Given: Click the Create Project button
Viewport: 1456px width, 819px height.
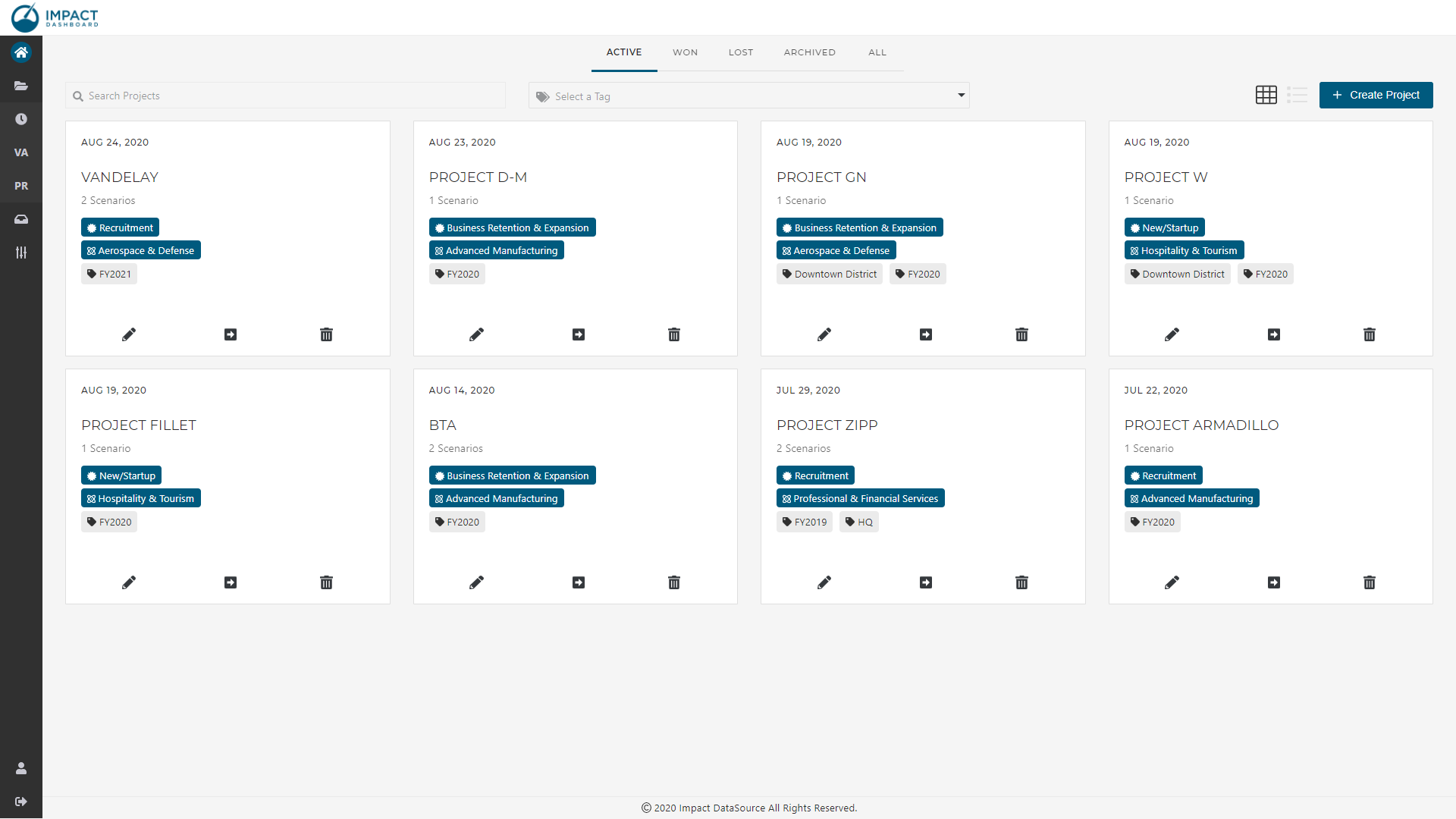Looking at the screenshot, I should pos(1376,95).
